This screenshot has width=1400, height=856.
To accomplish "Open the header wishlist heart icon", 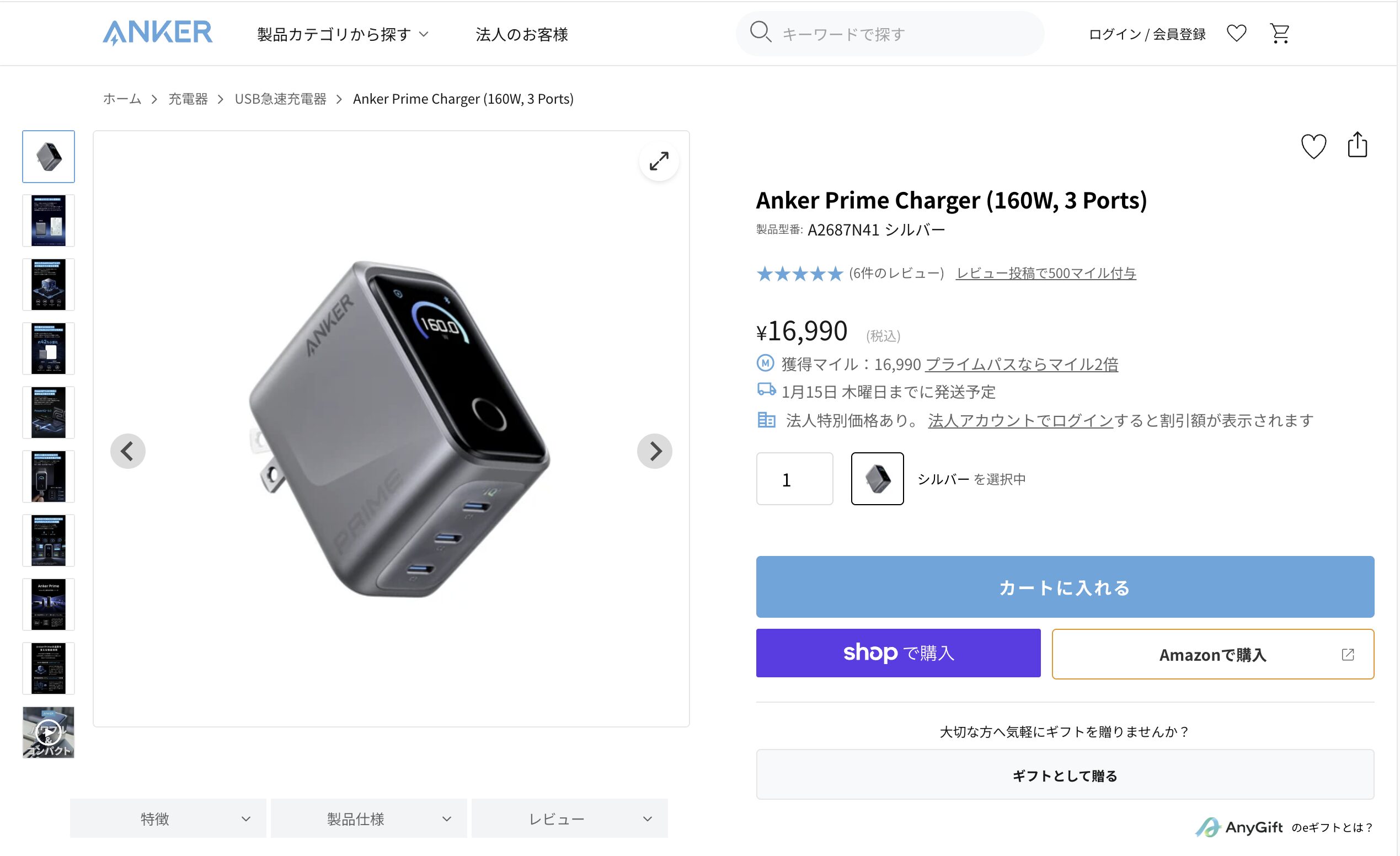I will (1236, 34).
